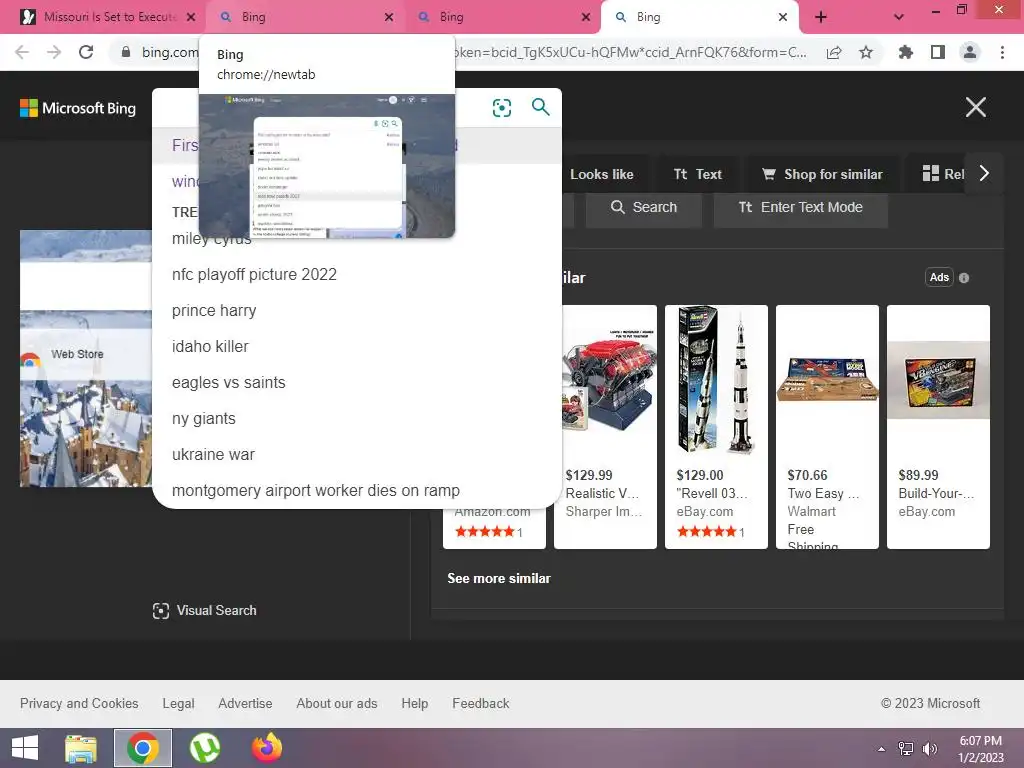Click the Visual Search button below the image
Image resolution: width=1024 pixels, height=768 pixels.
coord(204,611)
